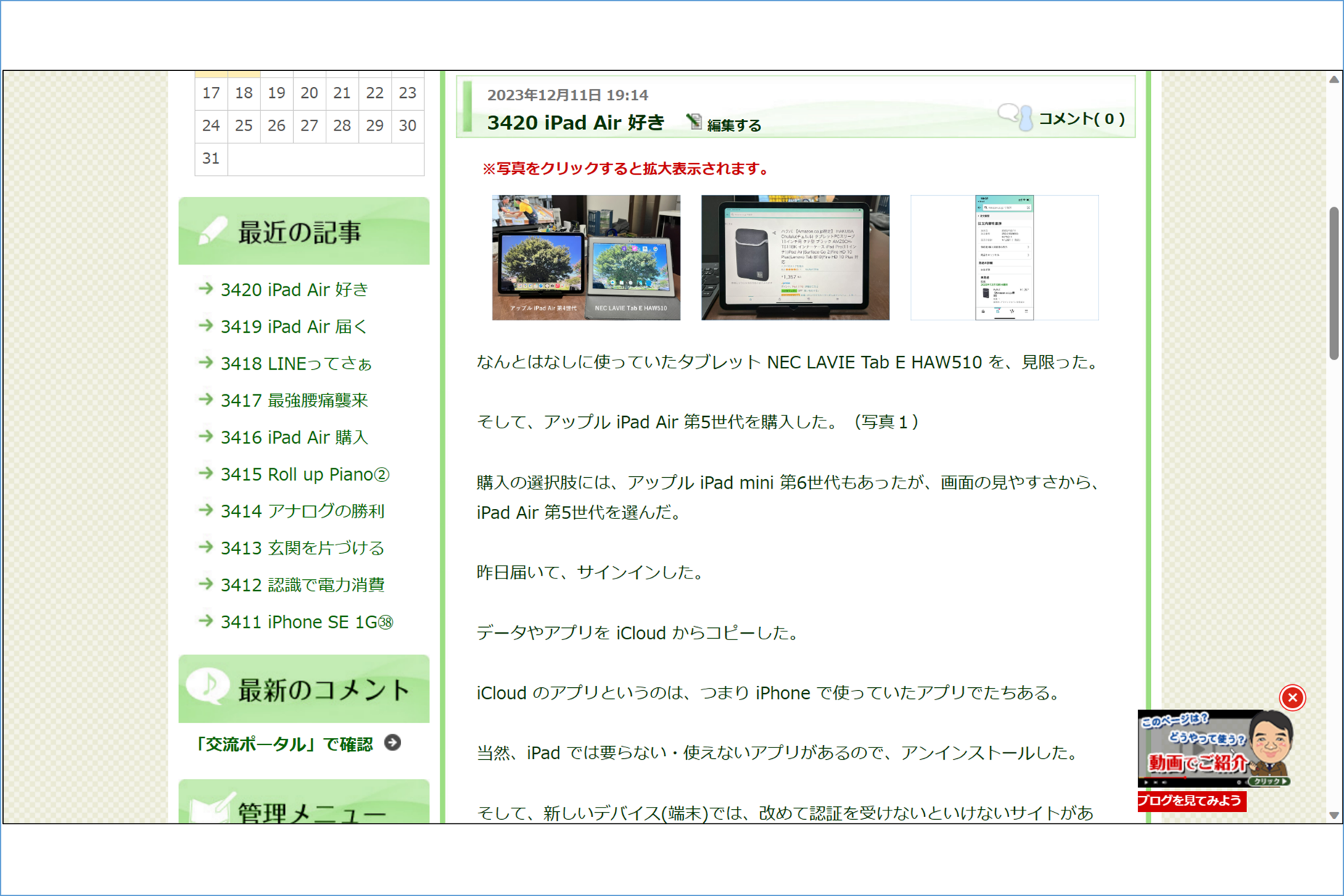Open recent article 3420 iPad Air 好き

pos(294,289)
